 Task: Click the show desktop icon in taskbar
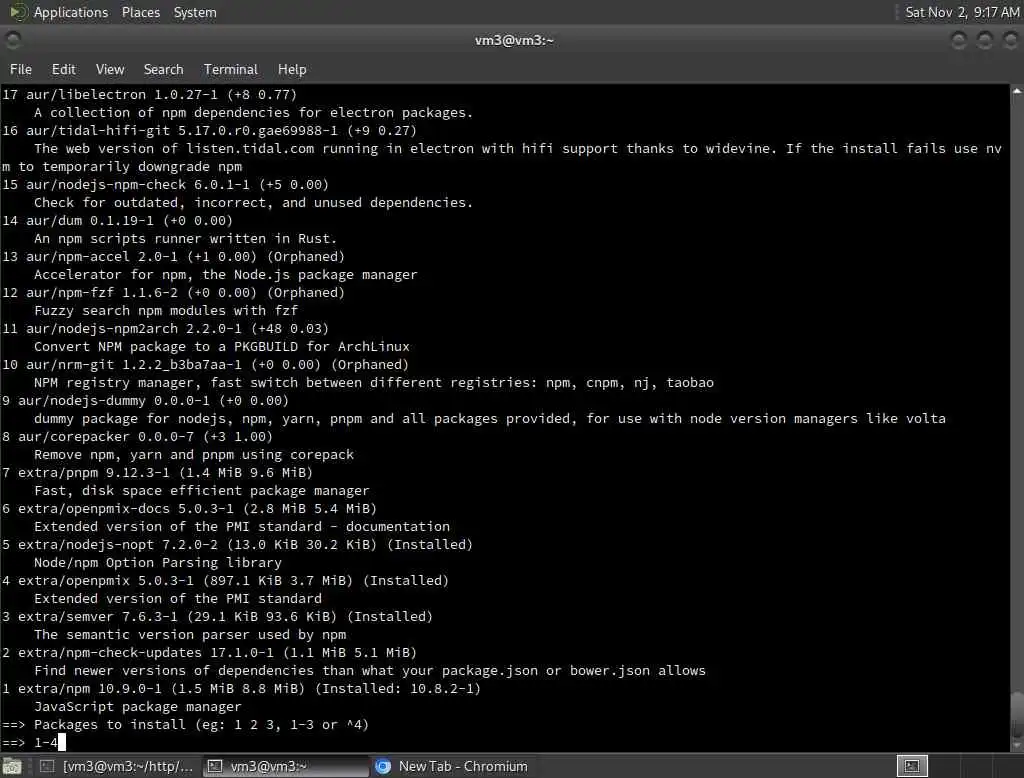pyautogui.click(x=12, y=766)
